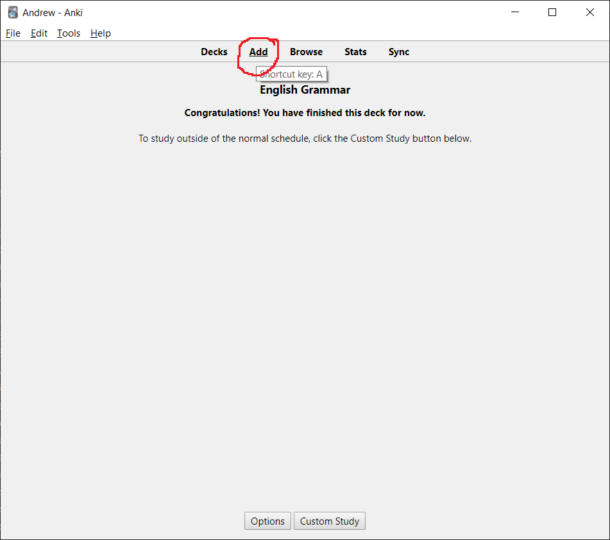Viewport: 610px width, 540px height.
Task: Open the Tools menu
Action: tap(68, 33)
